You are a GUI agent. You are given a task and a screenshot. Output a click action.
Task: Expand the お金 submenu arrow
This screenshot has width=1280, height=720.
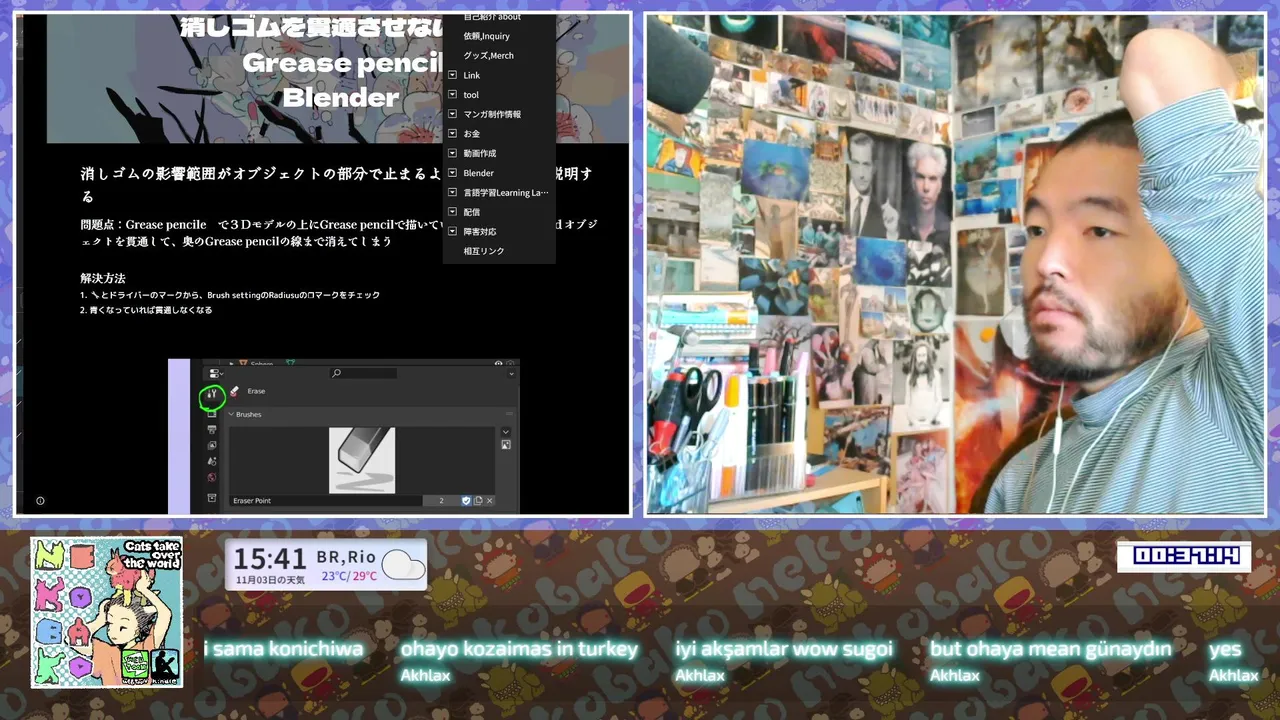(x=452, y=133)
